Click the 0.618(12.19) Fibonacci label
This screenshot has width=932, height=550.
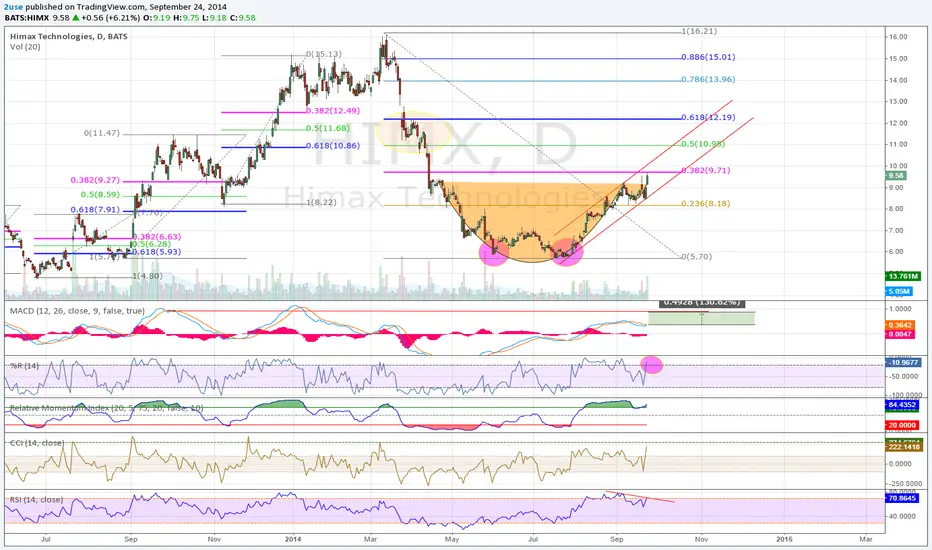(709, 117)
